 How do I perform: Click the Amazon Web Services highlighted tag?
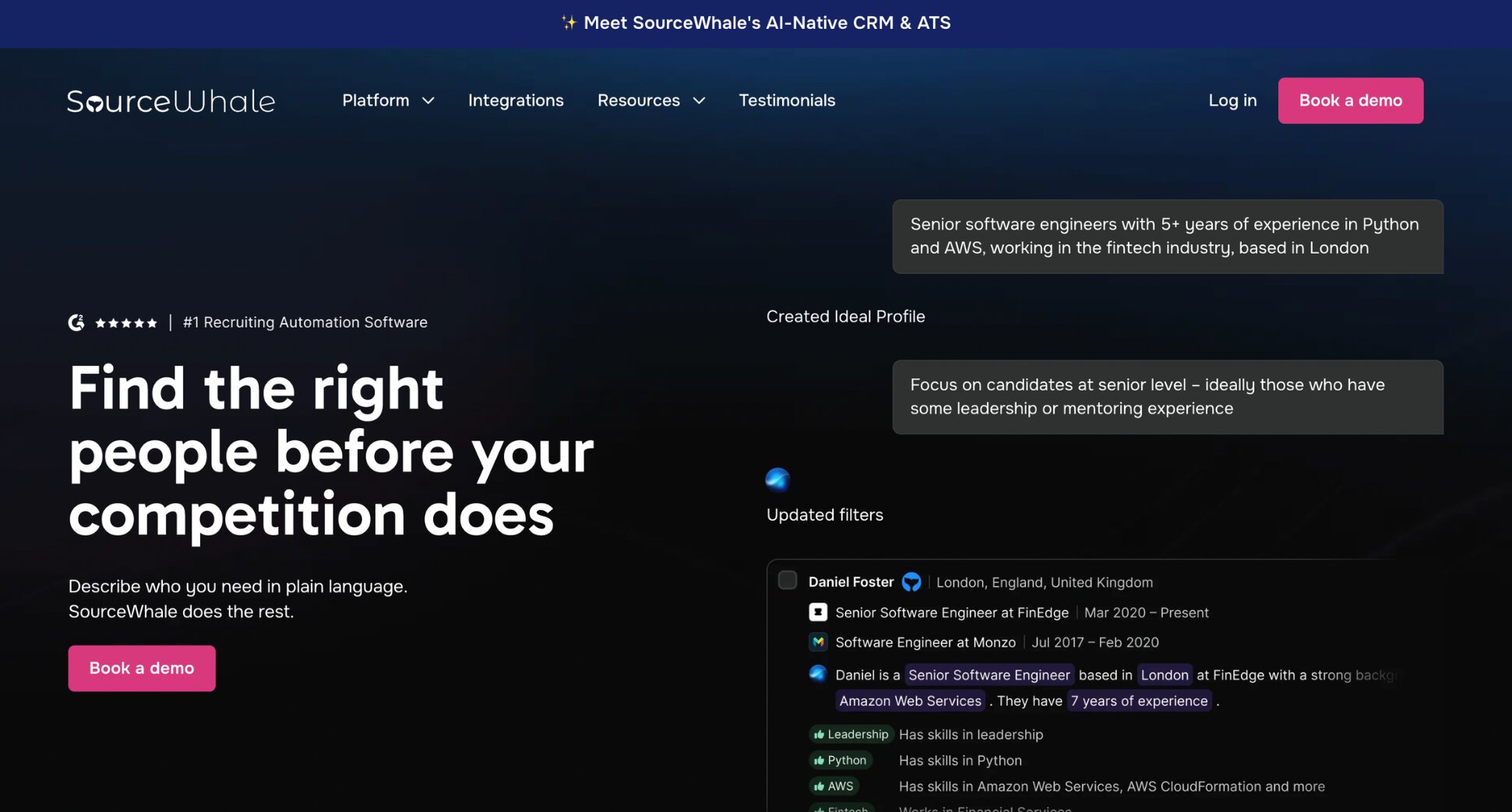click(x=910, y=701)
